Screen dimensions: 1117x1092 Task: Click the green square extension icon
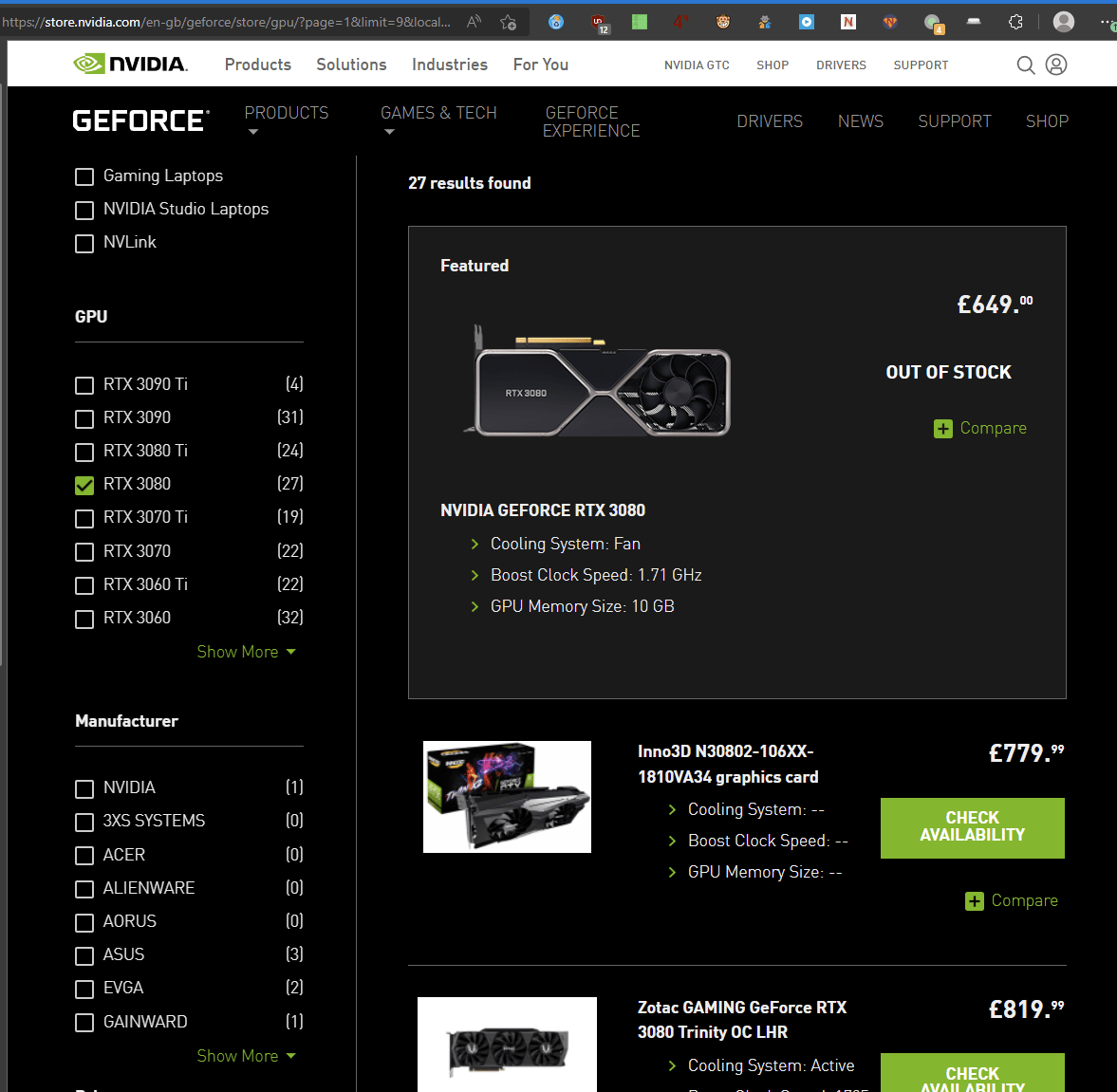point(640,22)
